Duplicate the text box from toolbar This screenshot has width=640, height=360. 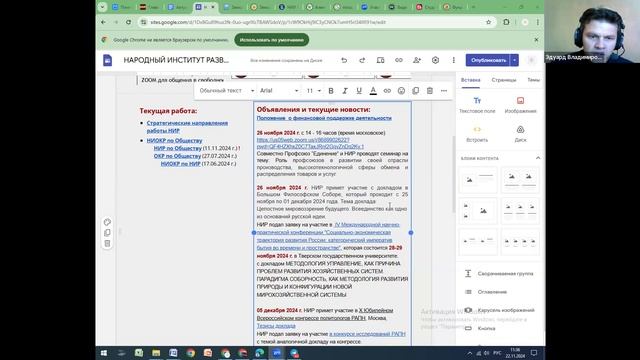click(x=416, y=91)
